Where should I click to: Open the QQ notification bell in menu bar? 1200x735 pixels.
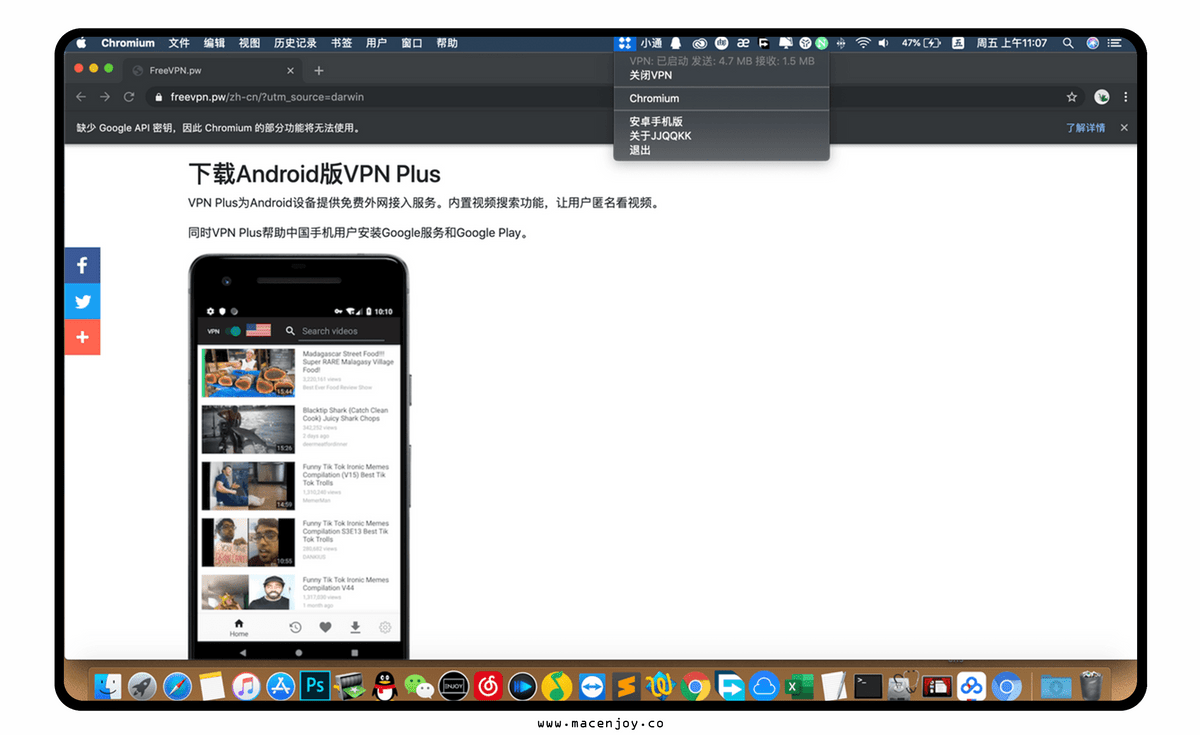click(676, 43)
